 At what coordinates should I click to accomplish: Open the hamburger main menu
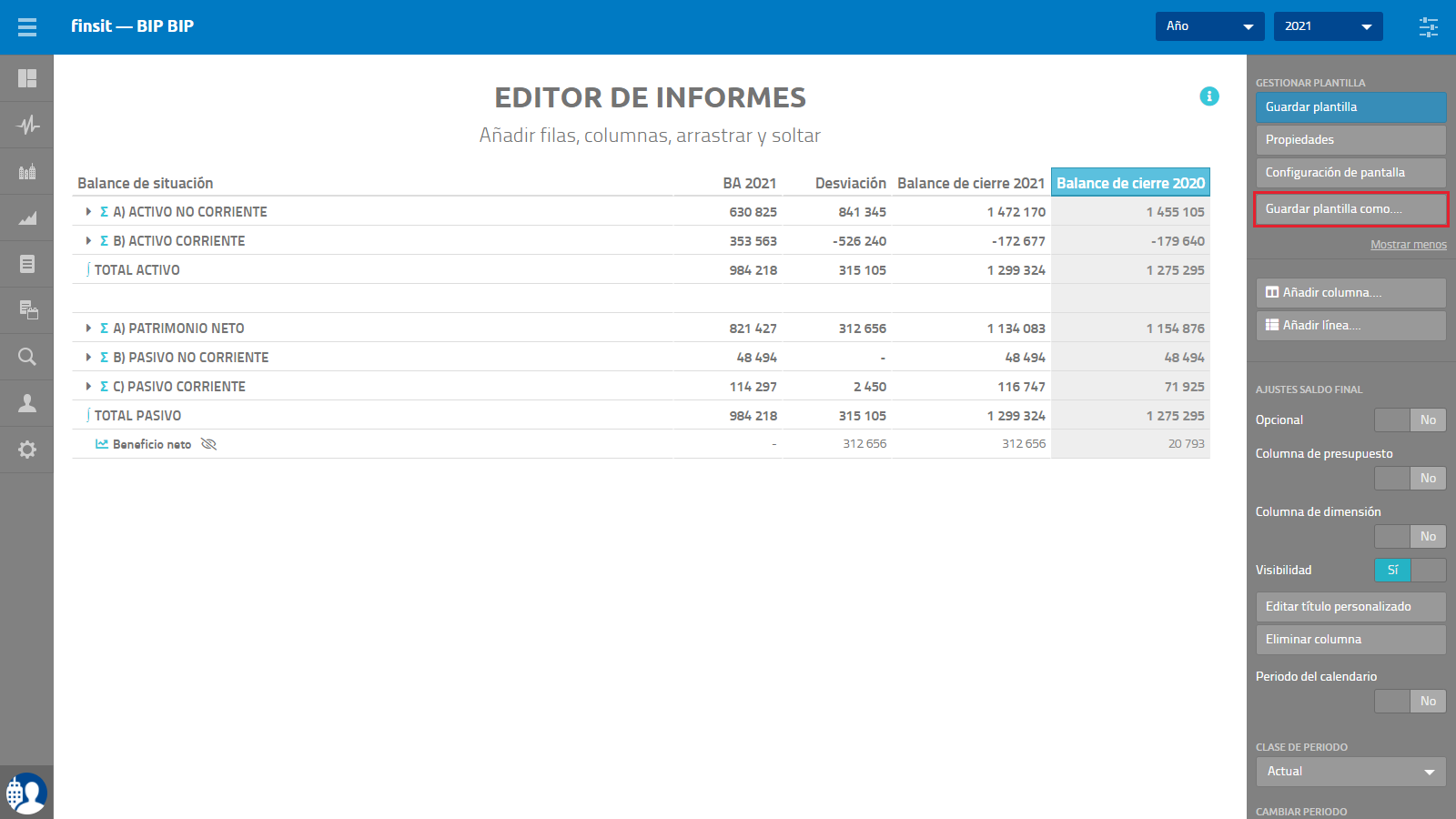pyautogui.click(x=27, y=27)
